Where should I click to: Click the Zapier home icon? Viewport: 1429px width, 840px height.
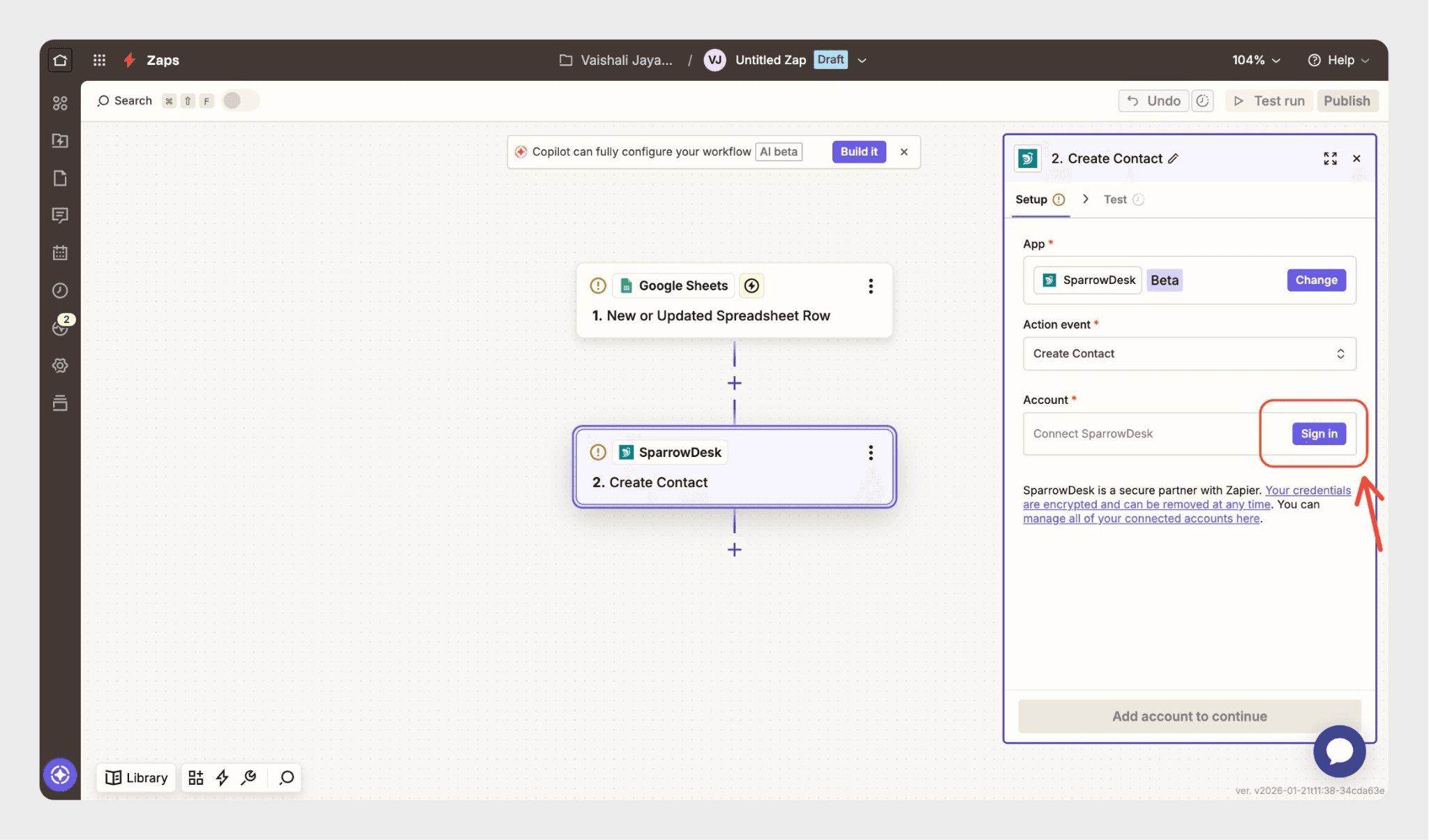(x=60, y=60)
